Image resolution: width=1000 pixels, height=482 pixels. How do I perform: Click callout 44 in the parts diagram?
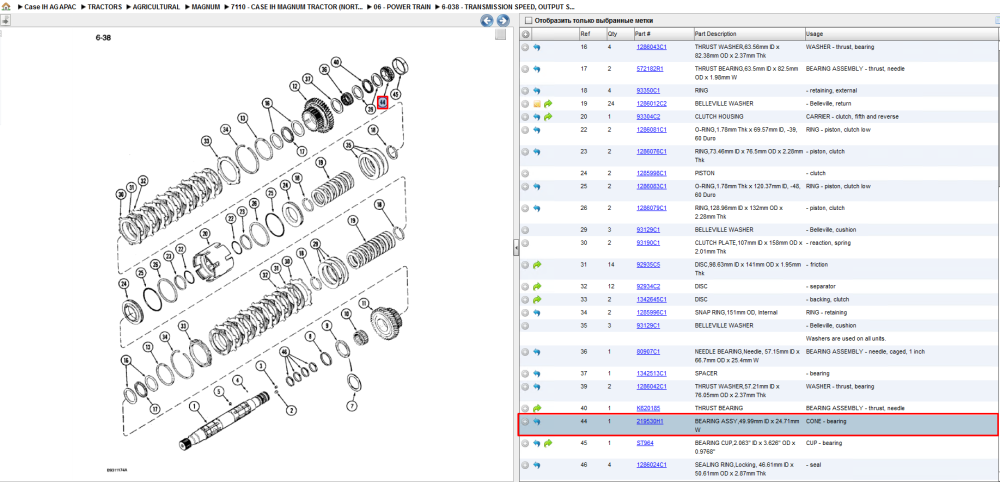click(382, 102)
